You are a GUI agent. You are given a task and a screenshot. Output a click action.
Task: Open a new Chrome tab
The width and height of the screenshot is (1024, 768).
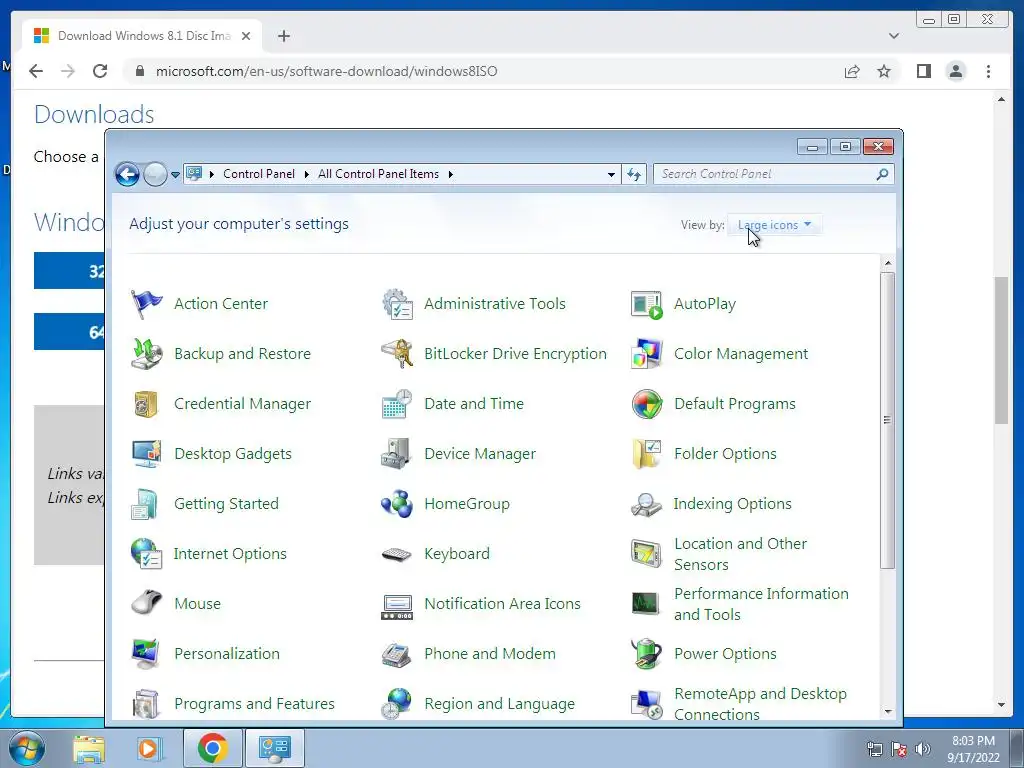pos(283,36)
